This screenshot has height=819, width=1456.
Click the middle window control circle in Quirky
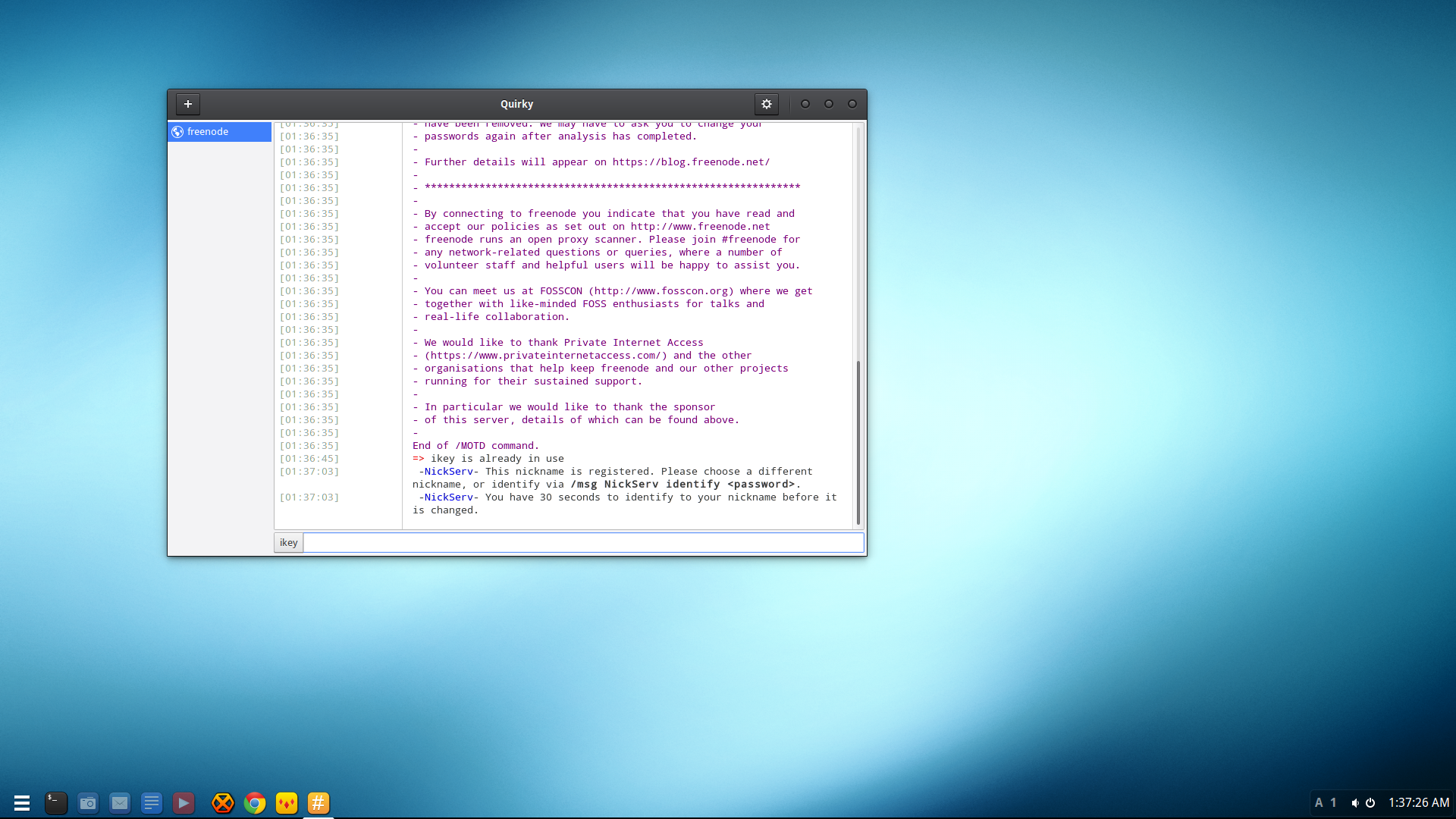pyautogui.click(x=829, y=104)
